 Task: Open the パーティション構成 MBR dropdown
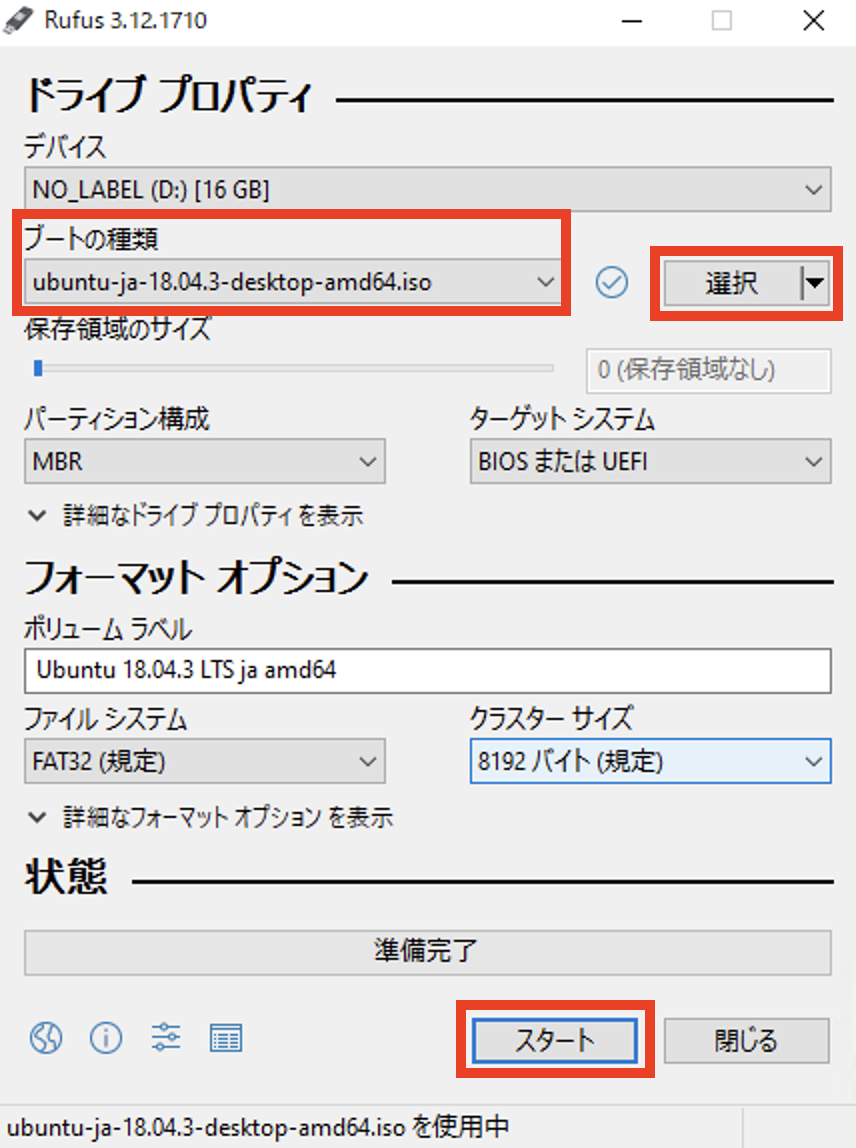point(205,461)
